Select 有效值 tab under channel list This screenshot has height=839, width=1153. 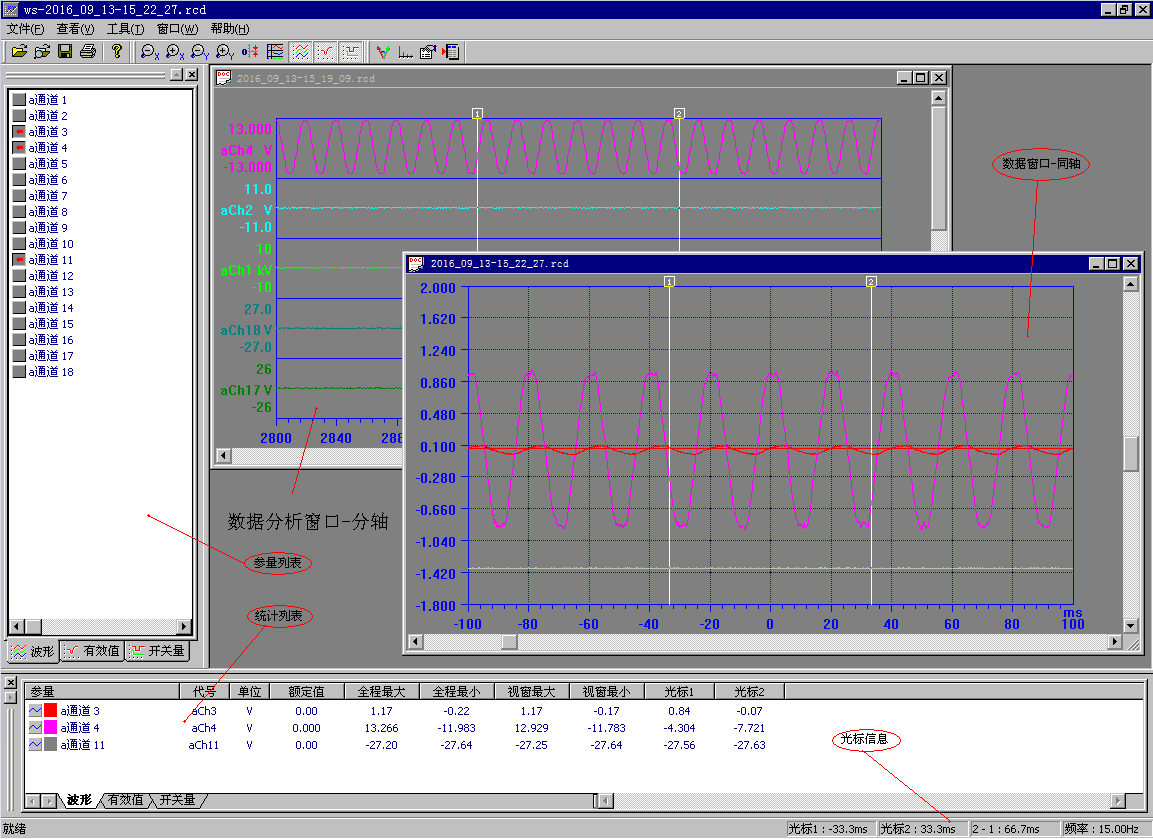pos(91,651)
